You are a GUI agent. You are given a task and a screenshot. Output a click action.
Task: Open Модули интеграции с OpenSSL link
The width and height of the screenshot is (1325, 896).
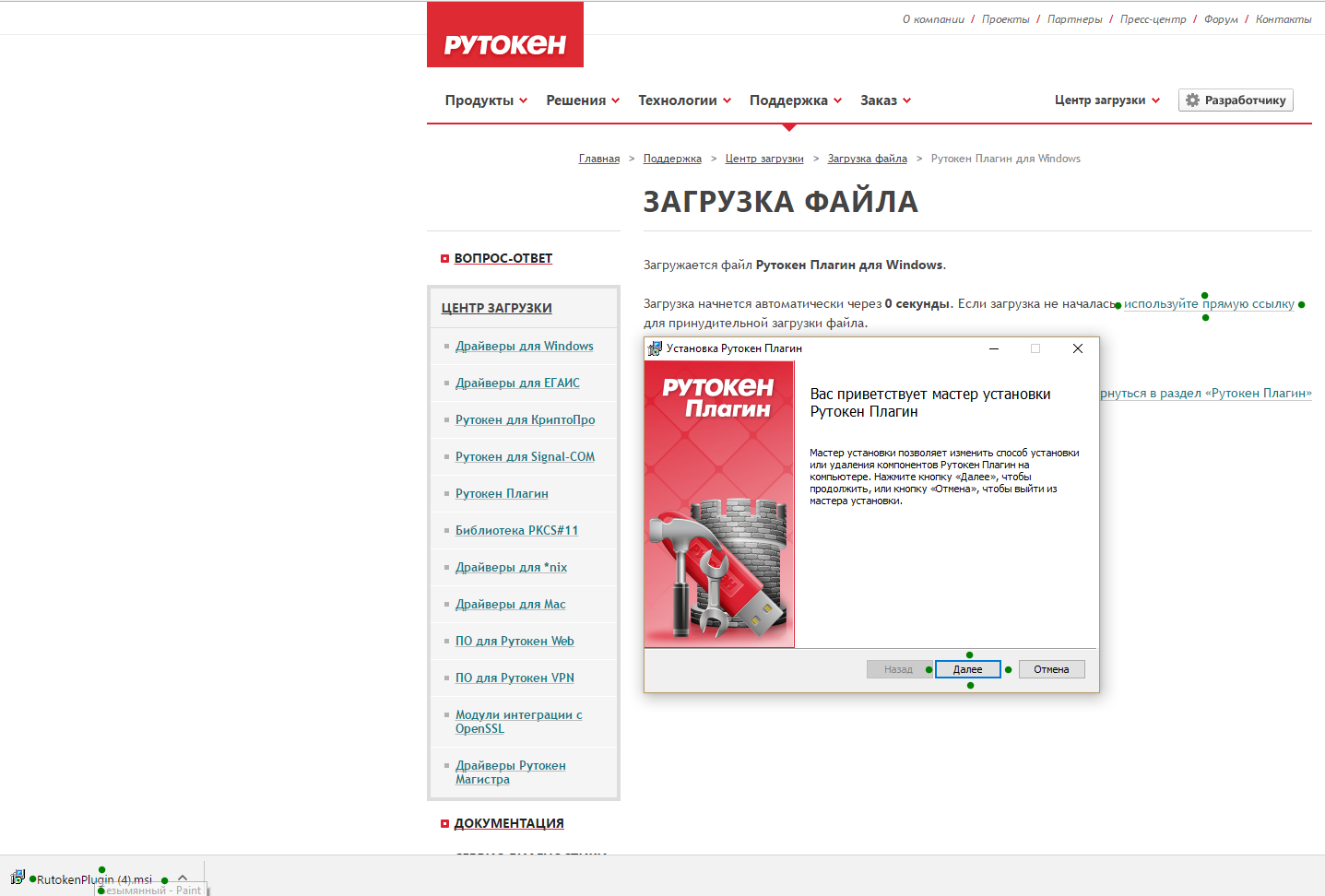pyautogui.click(x=519, y=722)
